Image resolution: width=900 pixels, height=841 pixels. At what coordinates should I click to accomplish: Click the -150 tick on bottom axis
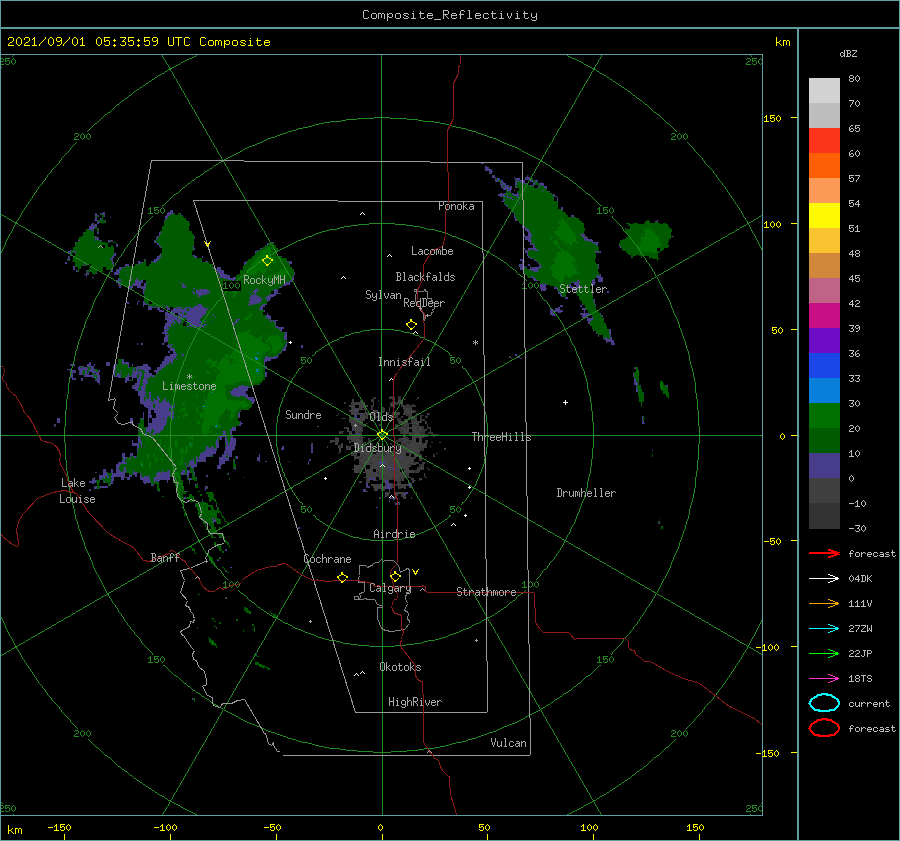point(59,827)
